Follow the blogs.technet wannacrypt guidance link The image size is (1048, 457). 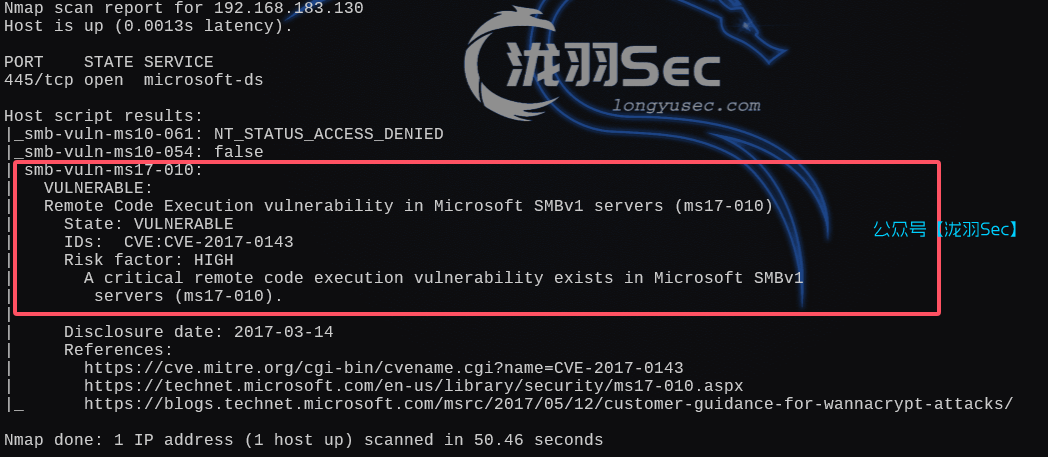coord(548,404)
